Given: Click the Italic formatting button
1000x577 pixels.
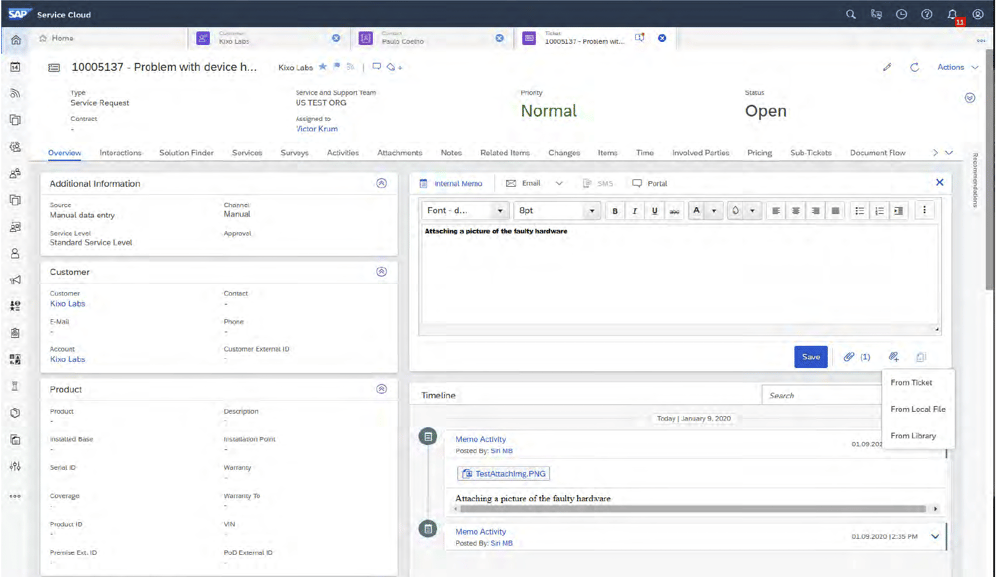Looking at the screenshot, I should point(635,211).
